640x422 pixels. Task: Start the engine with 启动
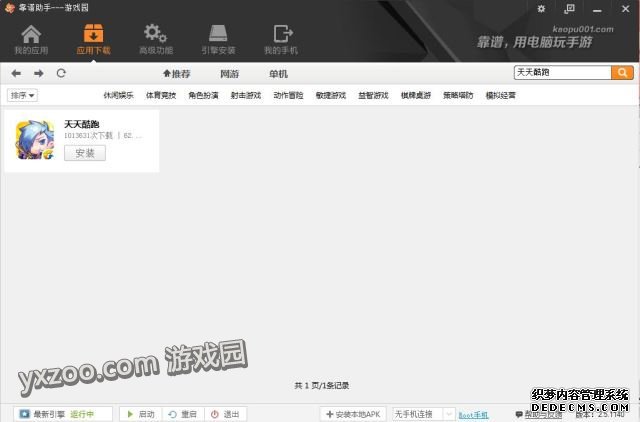[141, 414]
